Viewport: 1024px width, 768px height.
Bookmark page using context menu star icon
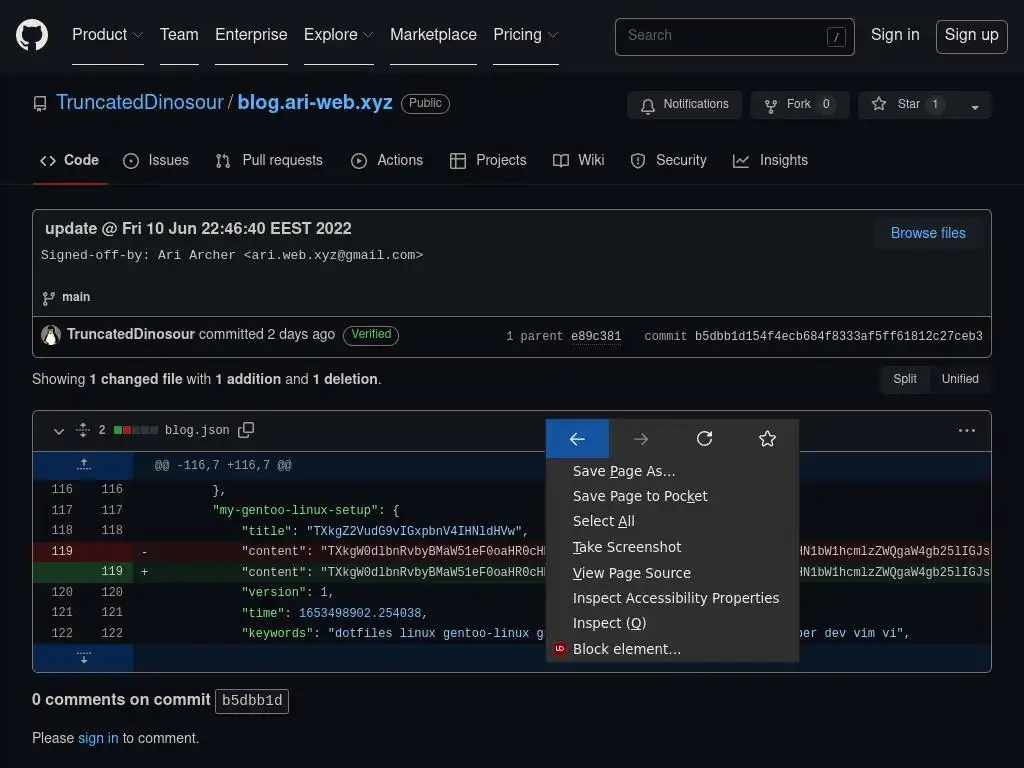pos(767,439)
